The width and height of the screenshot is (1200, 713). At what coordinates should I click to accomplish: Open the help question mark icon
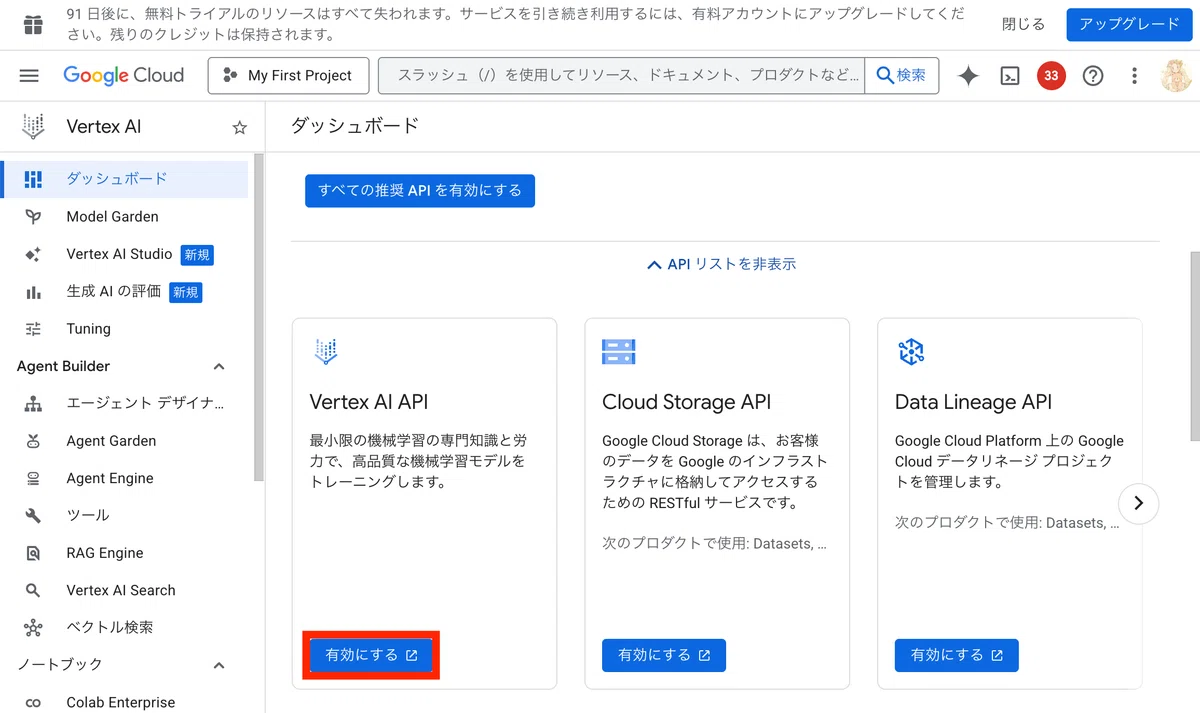(1093, 75)
